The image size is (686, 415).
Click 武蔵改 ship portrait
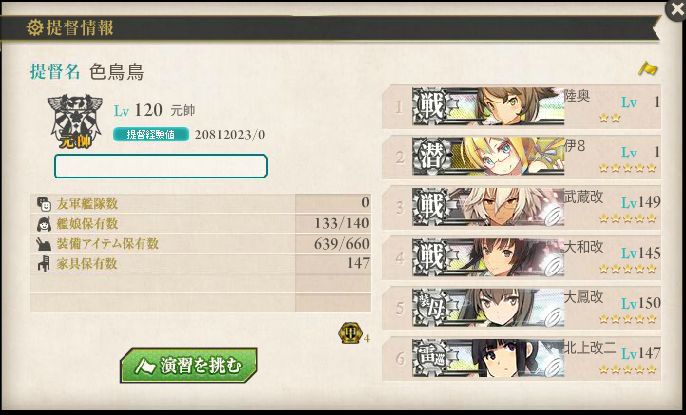click(505, 206)
